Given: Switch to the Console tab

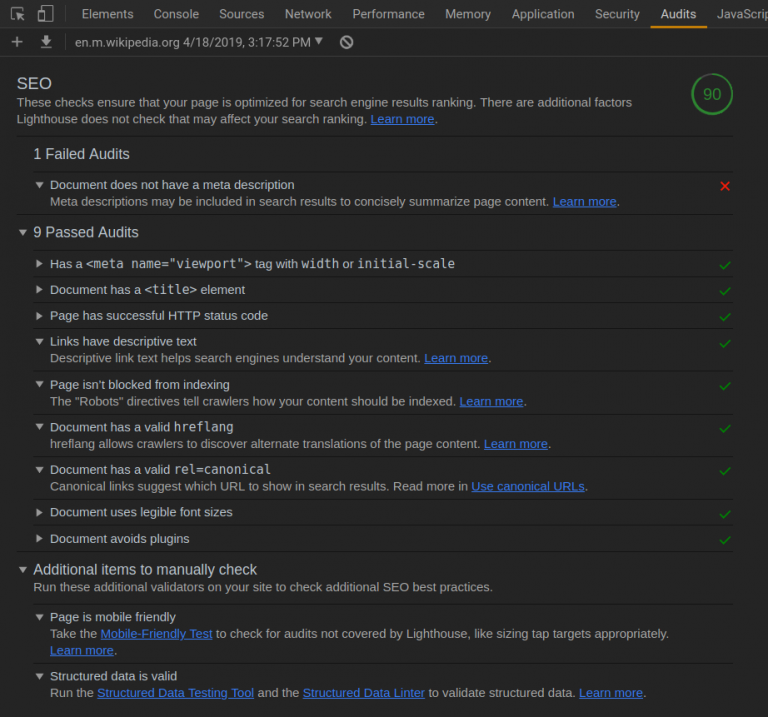Looking at the screenshot, I should (x=176, y=14).
